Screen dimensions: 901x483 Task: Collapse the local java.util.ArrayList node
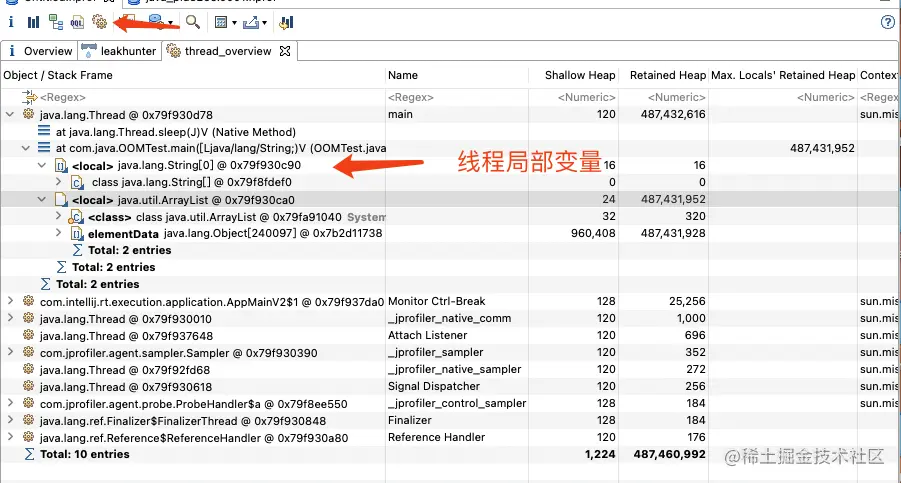[x=41, y=200]
